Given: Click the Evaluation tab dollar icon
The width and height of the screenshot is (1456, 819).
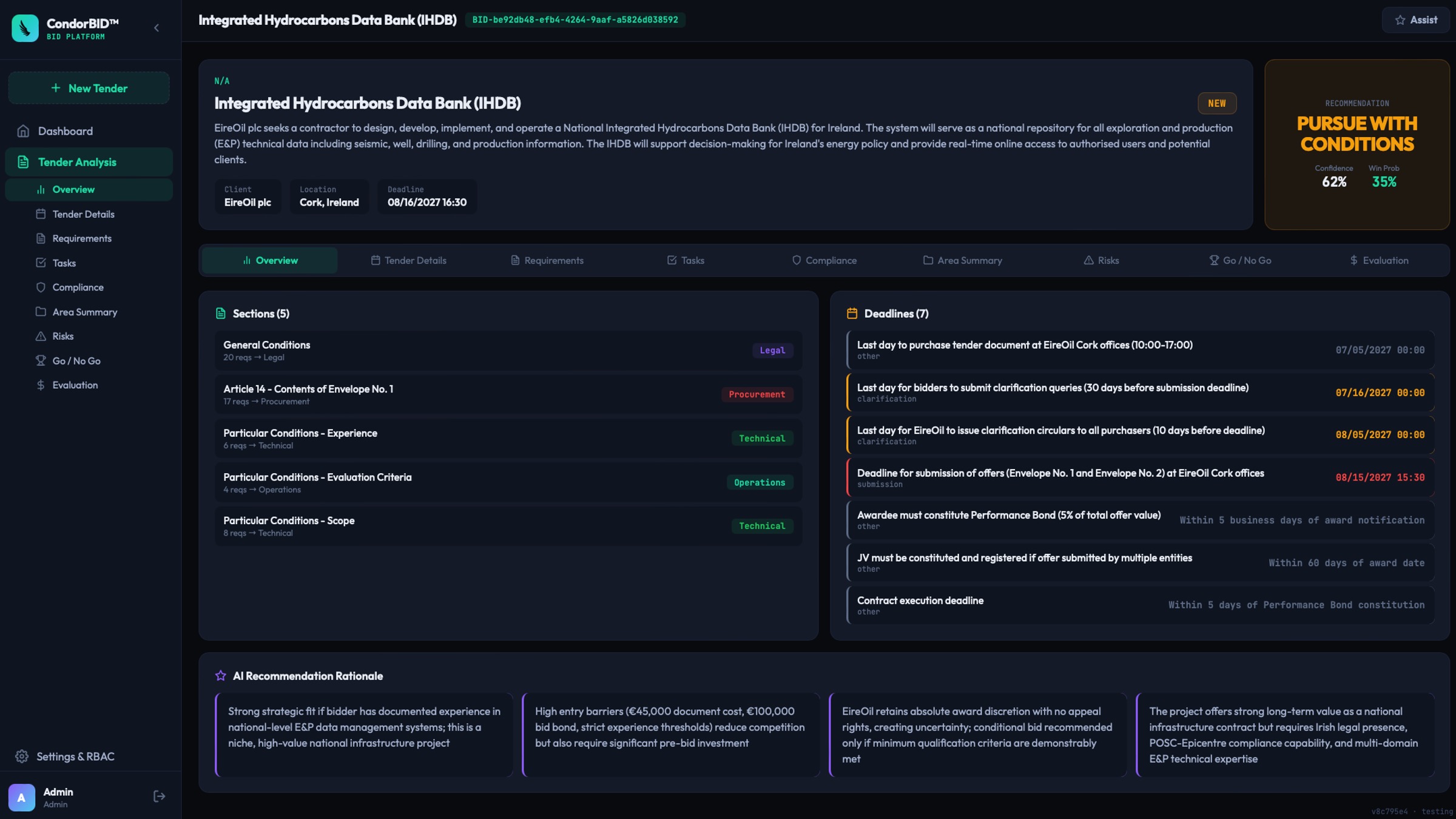Looking at the screenshot, I should click(1353, 260).
